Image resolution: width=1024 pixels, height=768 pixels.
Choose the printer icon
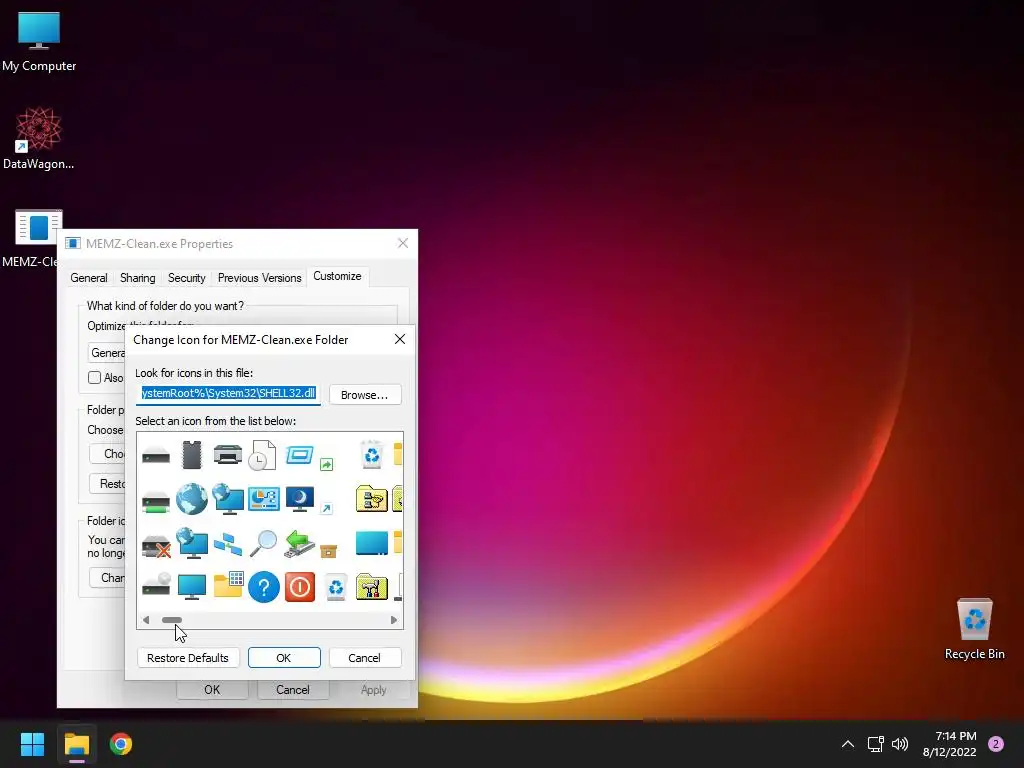[227, 455]
